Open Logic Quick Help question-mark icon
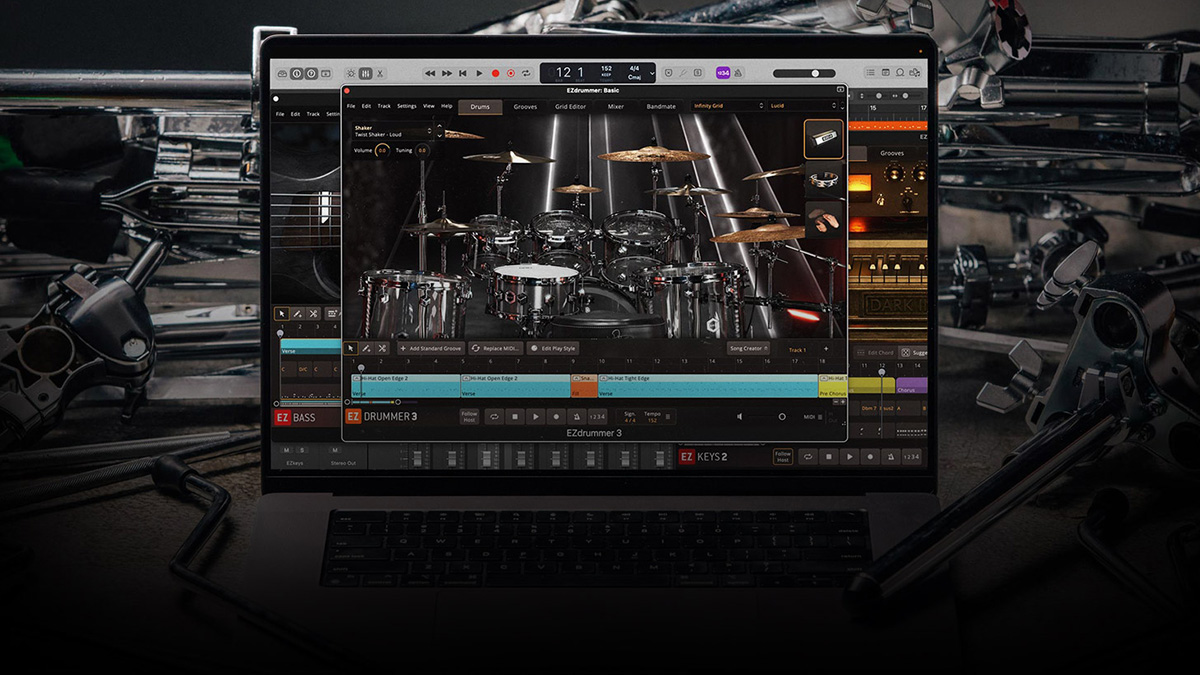The height and width of the screenshot is (675, 1200). (x=311, y=73)
